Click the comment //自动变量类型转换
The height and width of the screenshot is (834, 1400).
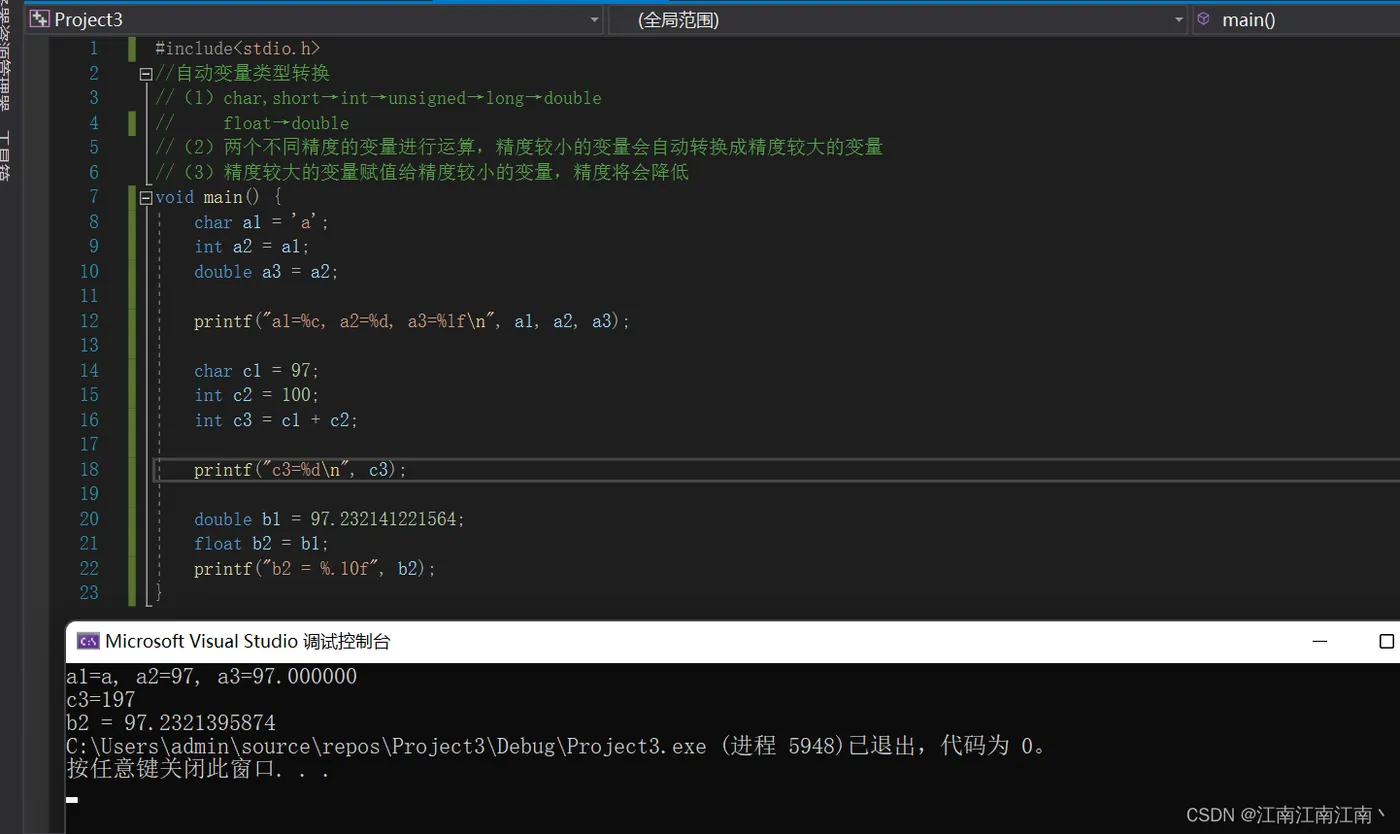pos(242,74)
